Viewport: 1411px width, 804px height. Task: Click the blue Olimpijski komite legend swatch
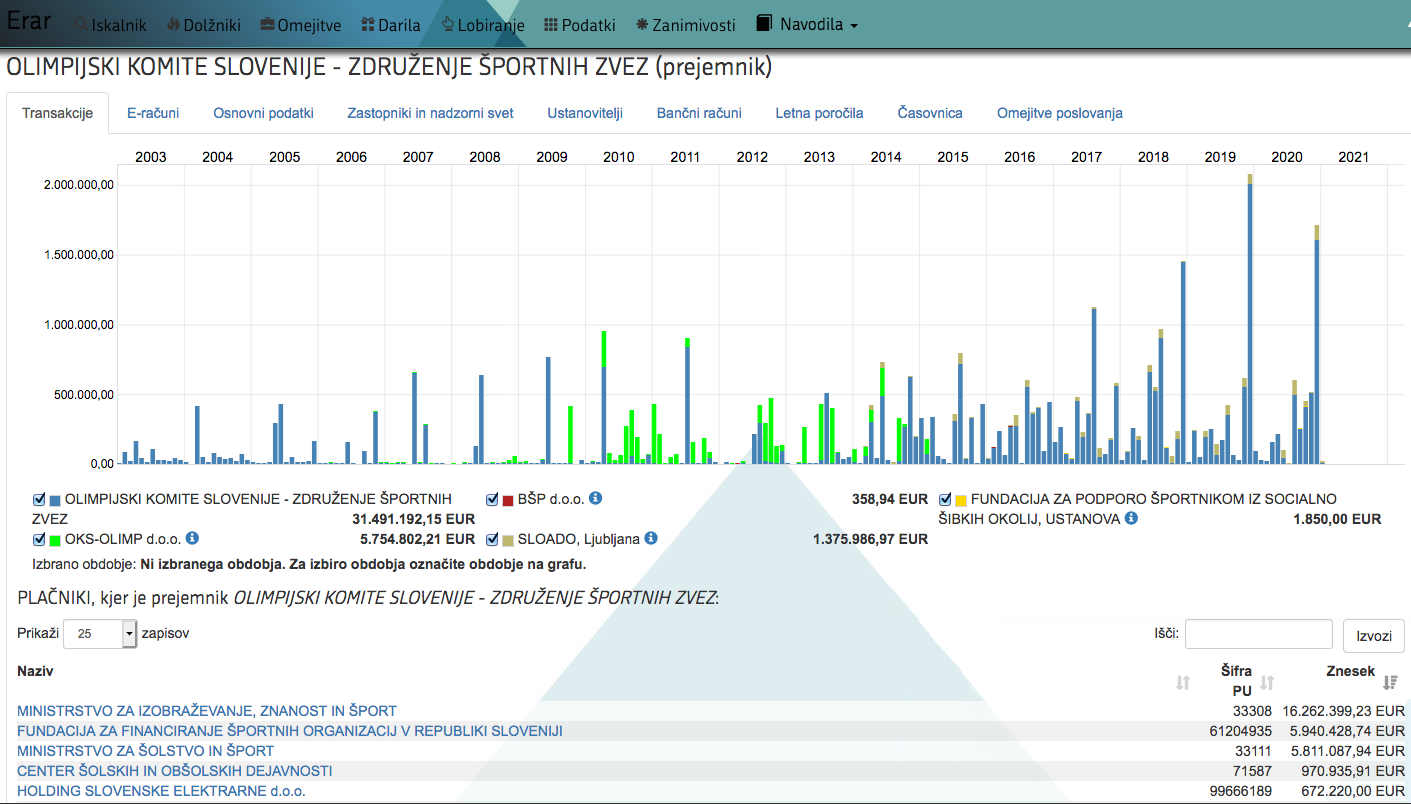tap(55, 500)
